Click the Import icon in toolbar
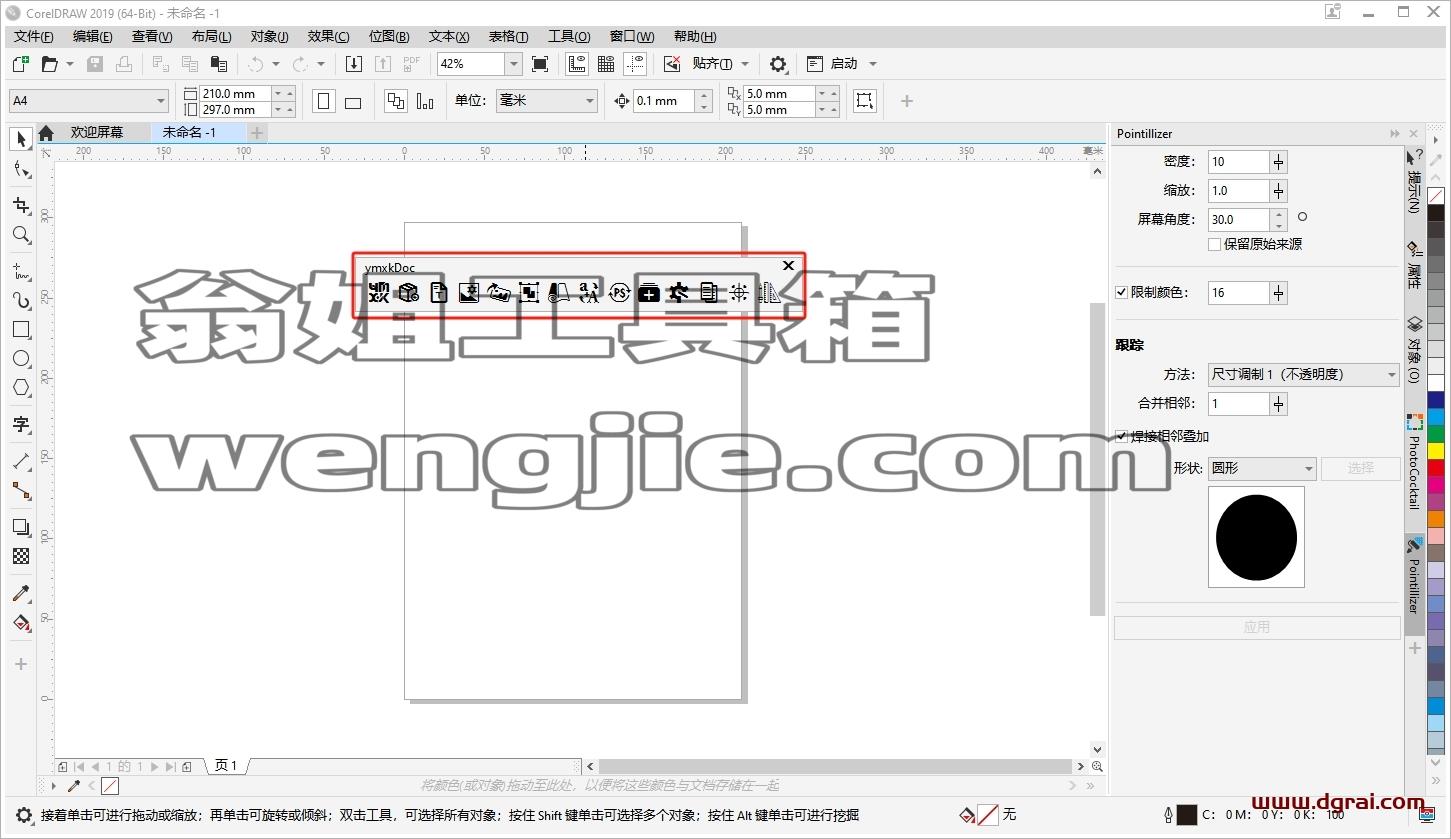1451x839 pixels. click(354, 64)
